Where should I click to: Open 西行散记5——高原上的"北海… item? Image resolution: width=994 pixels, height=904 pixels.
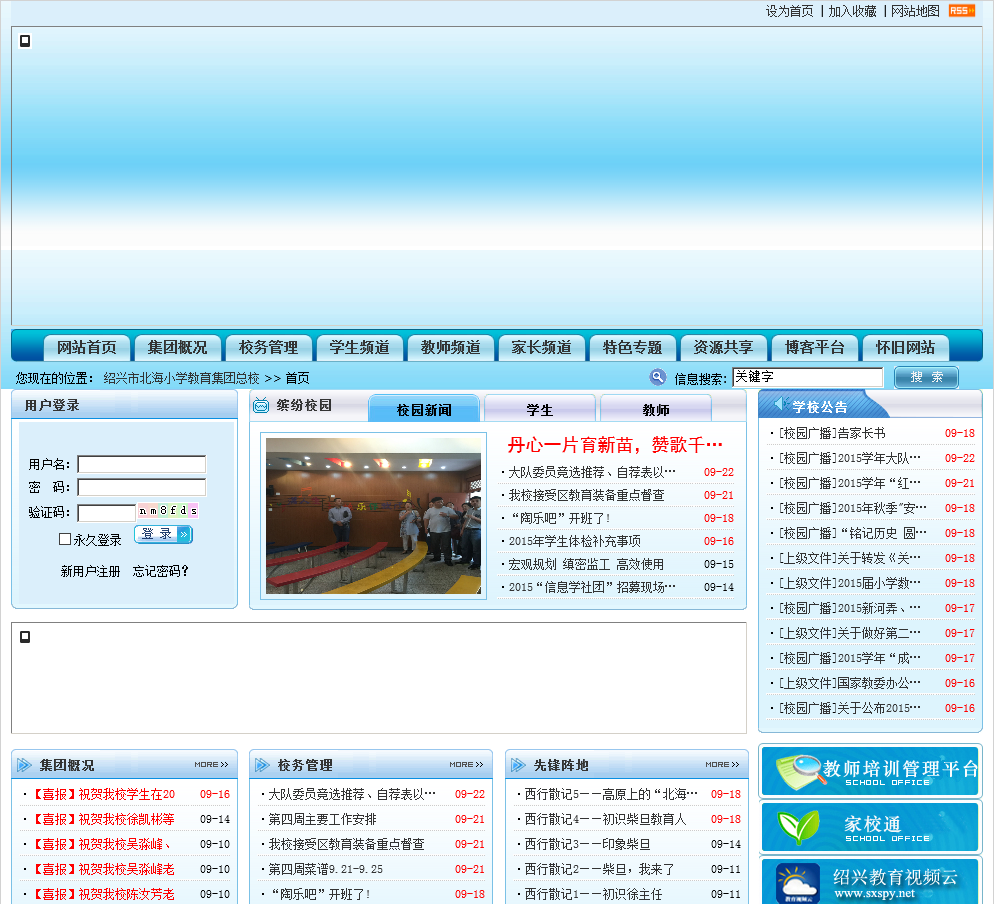click(611, 794)
